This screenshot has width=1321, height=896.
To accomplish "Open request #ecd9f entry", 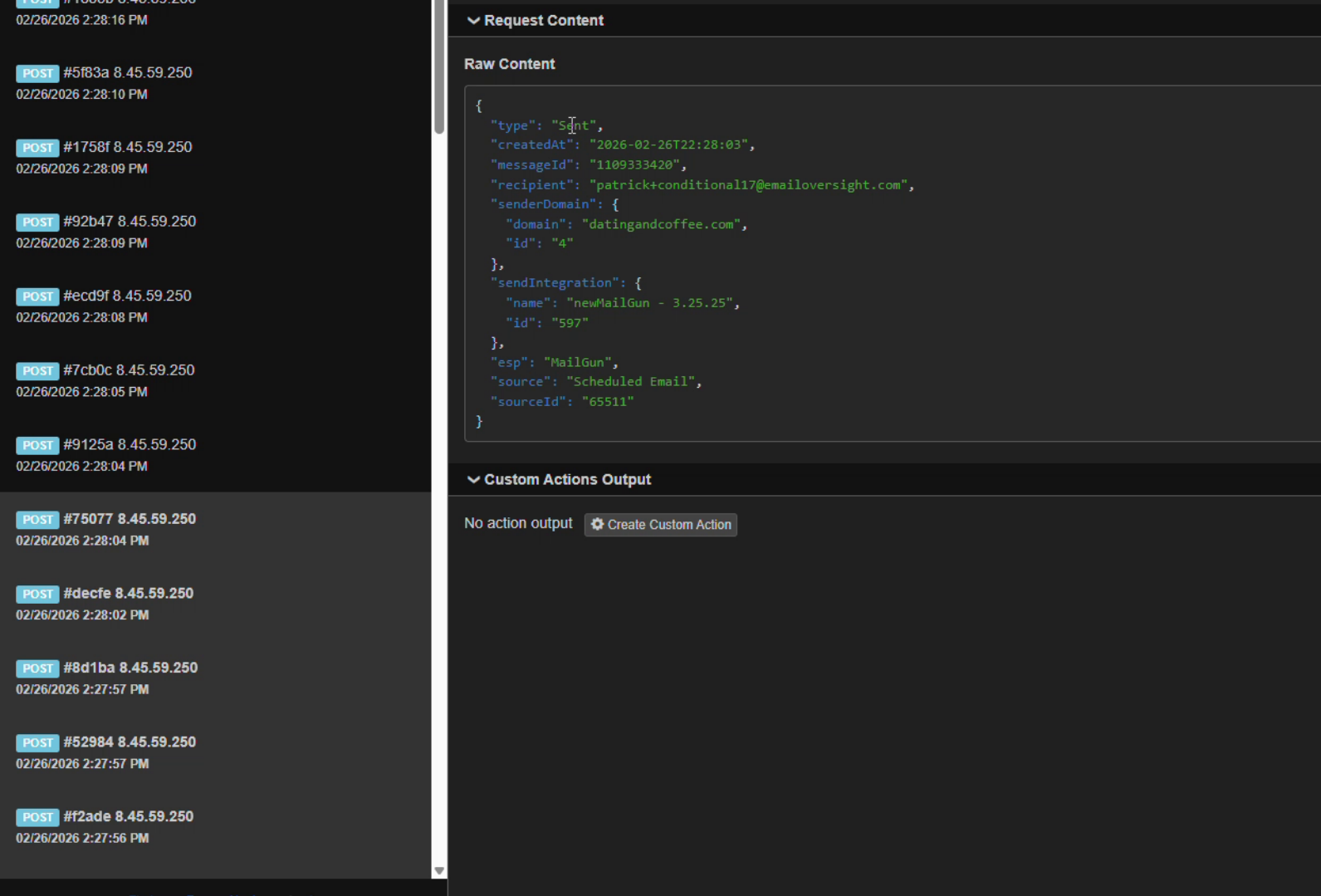I will tap(216, 306).
